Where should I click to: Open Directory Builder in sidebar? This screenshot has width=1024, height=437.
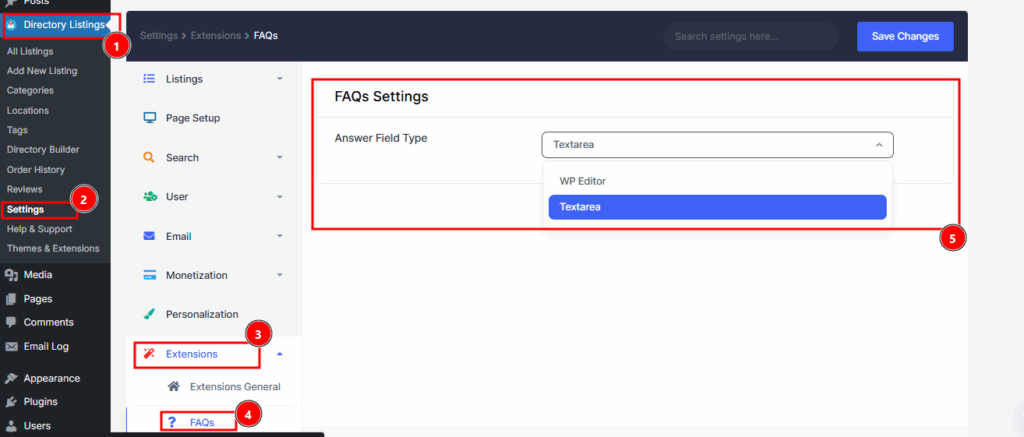[x=43, y=150]
